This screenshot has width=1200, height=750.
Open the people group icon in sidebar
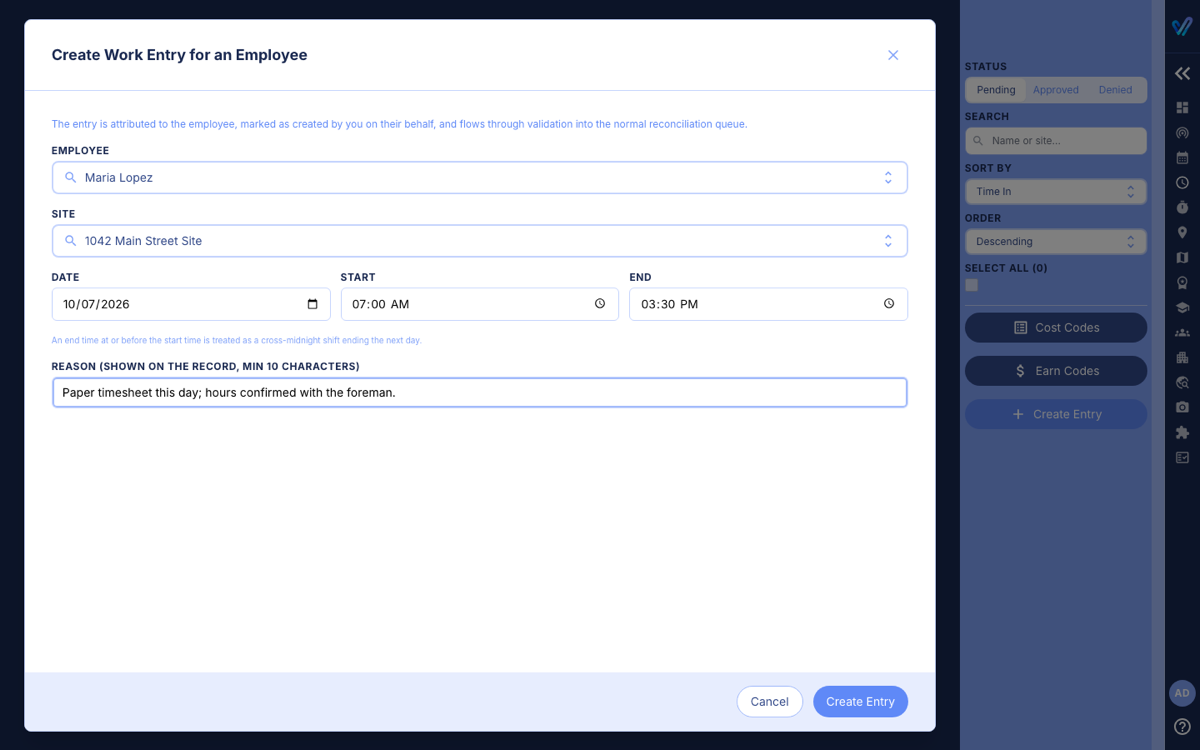pyautogui.click(x=1182, y=333)
